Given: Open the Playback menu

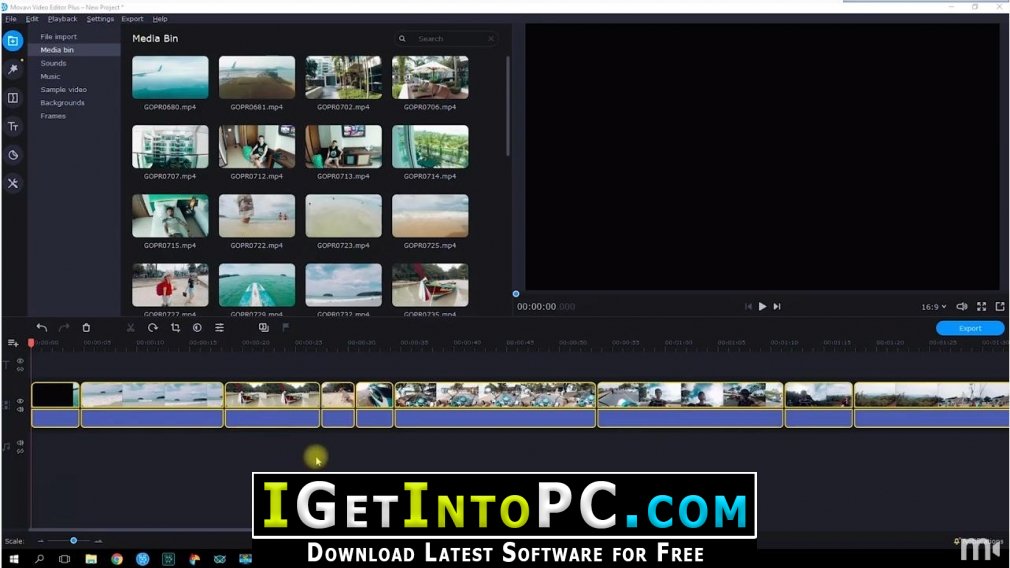Looking at the screenshot, I should [x=62, y=19].
